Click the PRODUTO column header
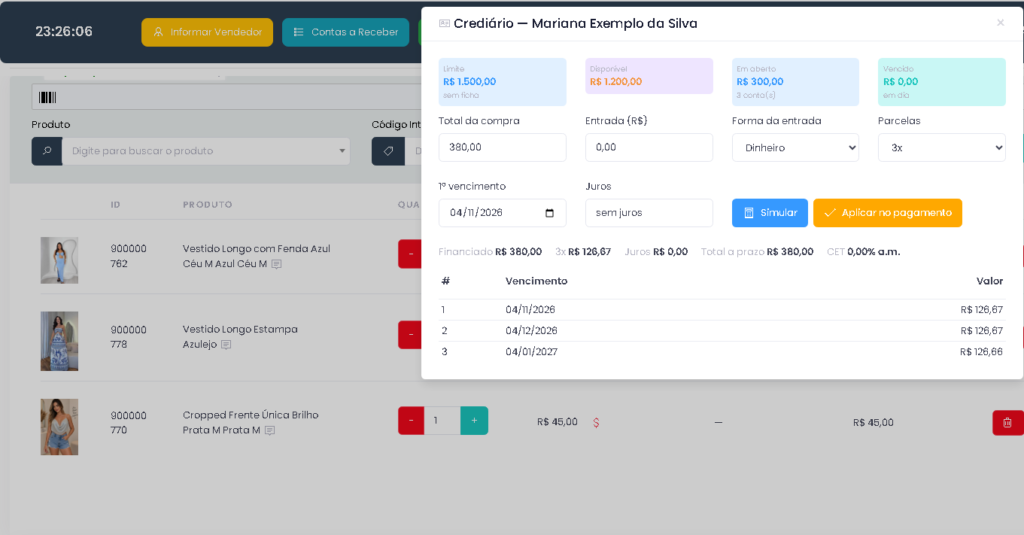Image resolution: width=1024 pixels, height=535 pixels. (207, 204)
